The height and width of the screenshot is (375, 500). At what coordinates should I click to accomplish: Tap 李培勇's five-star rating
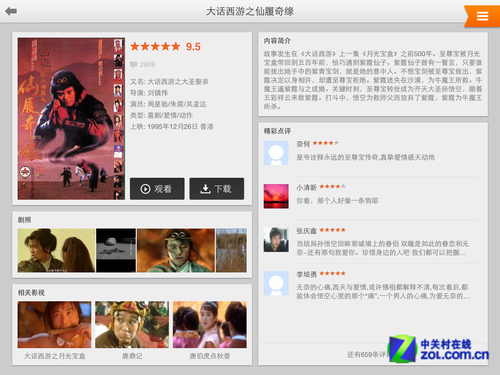tap(332, 273)
